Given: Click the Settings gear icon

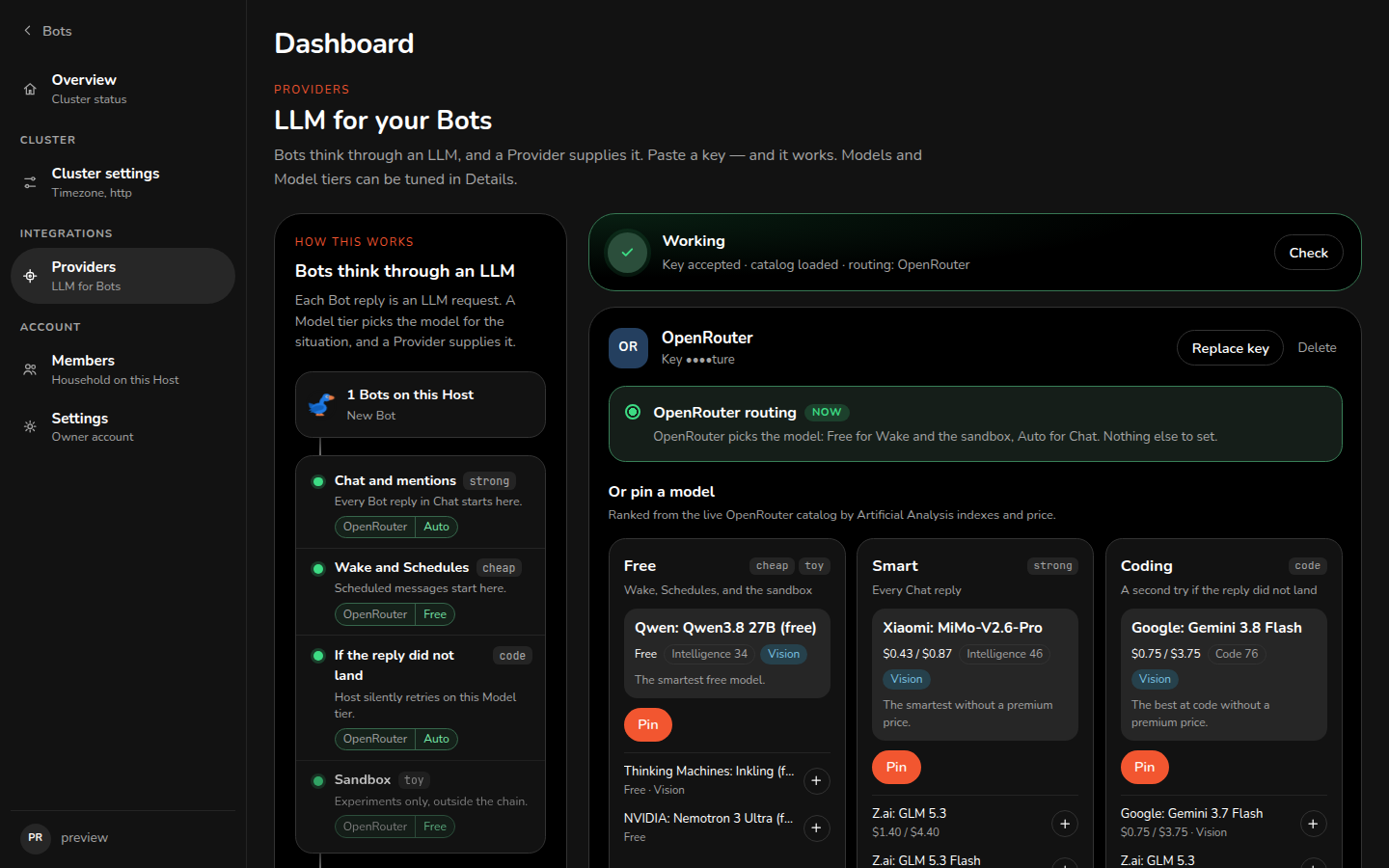Looking at the screenshot, I should [30, 426].
